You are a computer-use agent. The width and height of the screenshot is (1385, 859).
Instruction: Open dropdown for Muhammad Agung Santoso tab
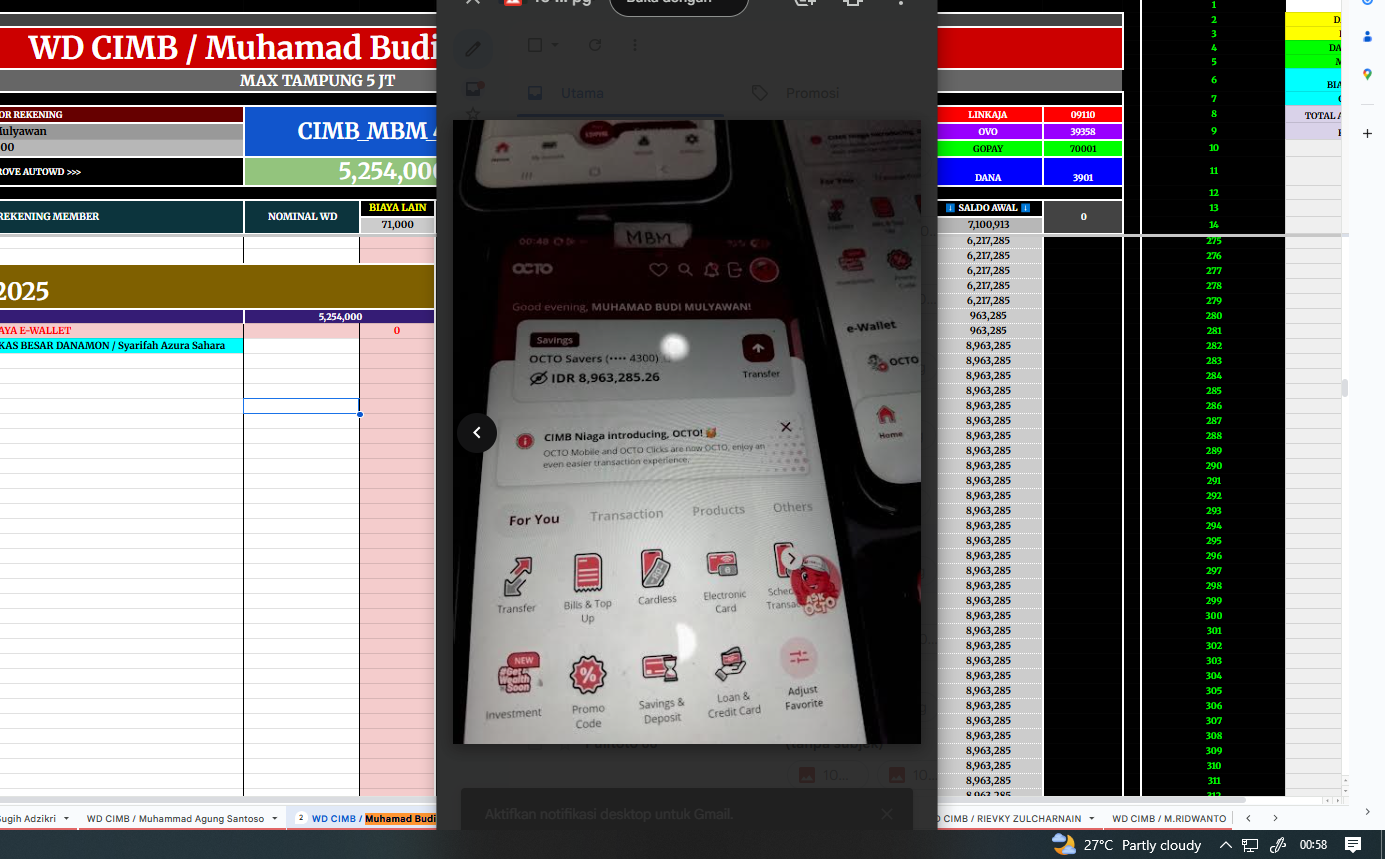pos(275,818)
